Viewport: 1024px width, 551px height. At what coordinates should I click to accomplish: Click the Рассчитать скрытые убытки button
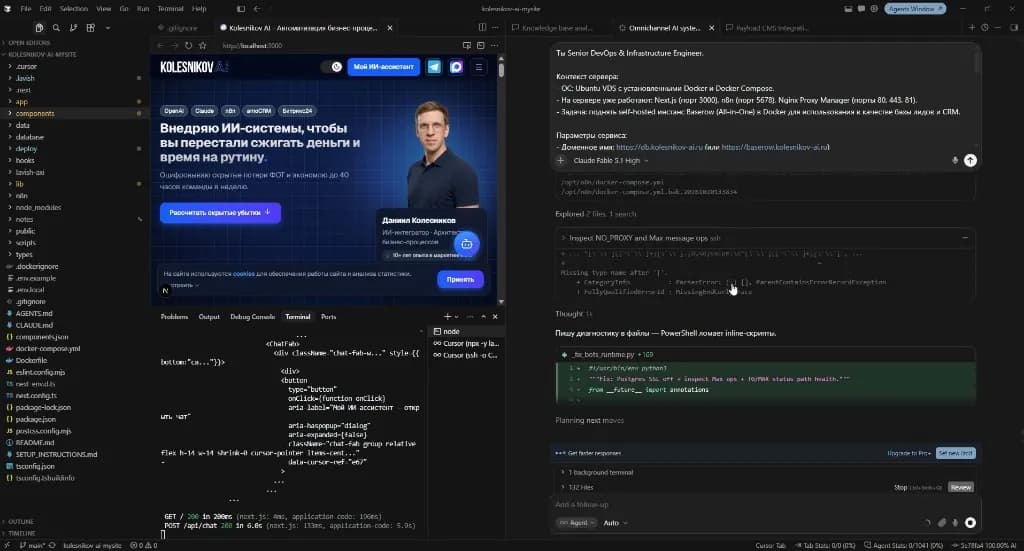220,213
